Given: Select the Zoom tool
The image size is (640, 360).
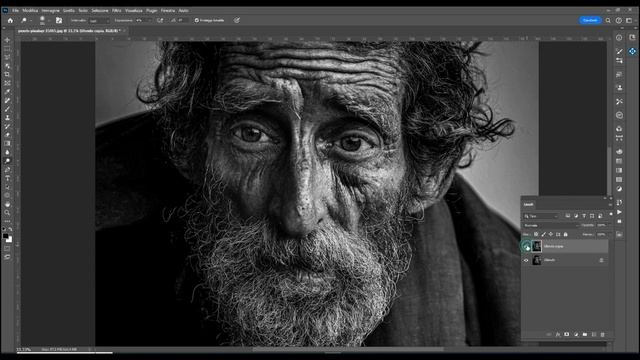Looking at the screenshot, I should (x=7, y=212).
